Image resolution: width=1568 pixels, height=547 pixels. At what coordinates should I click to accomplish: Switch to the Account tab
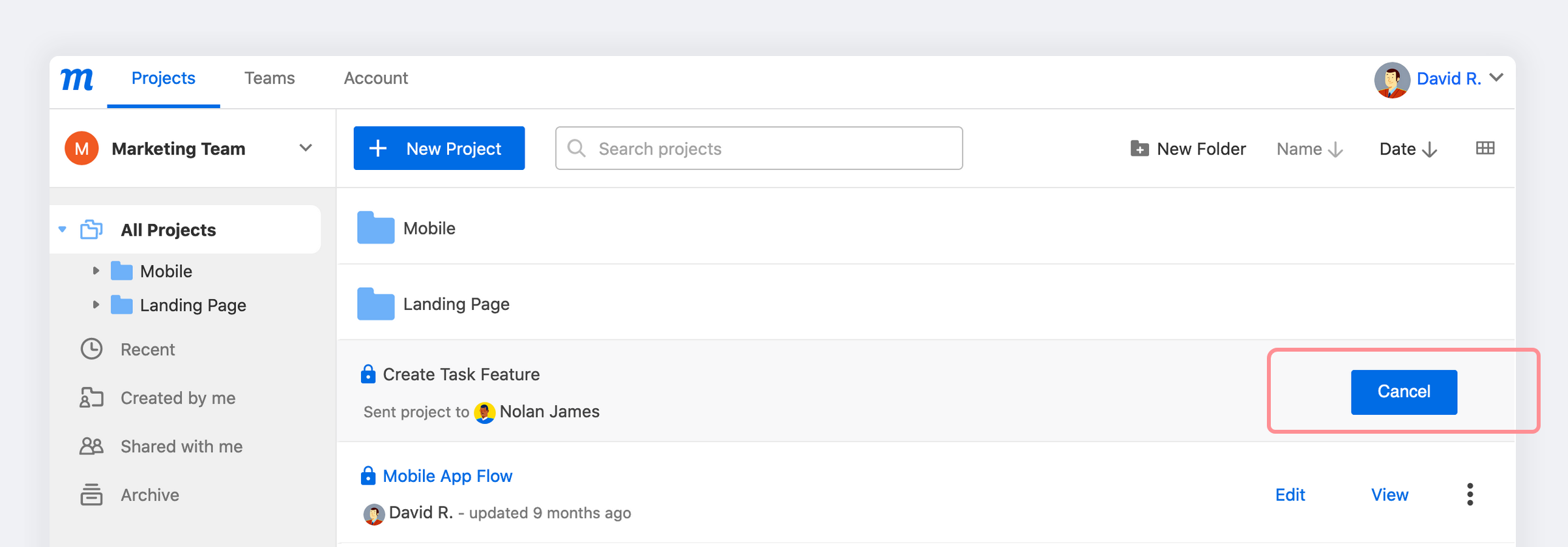(375, 79)
